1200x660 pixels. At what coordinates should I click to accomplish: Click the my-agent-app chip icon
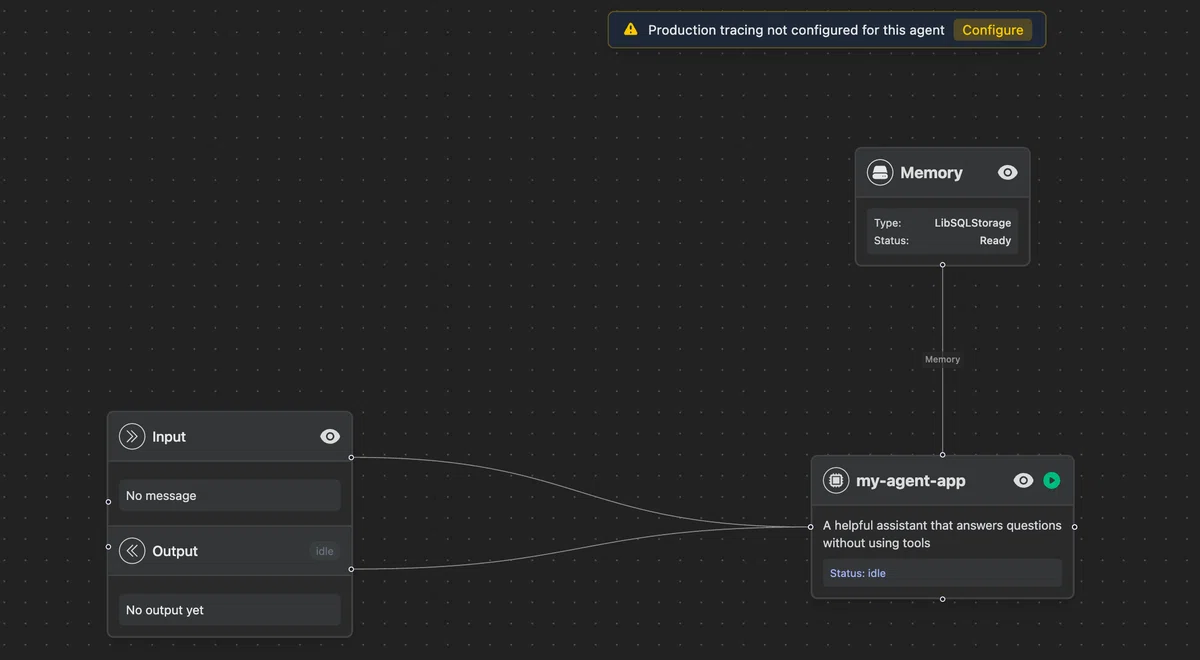[x=836, y=480]
